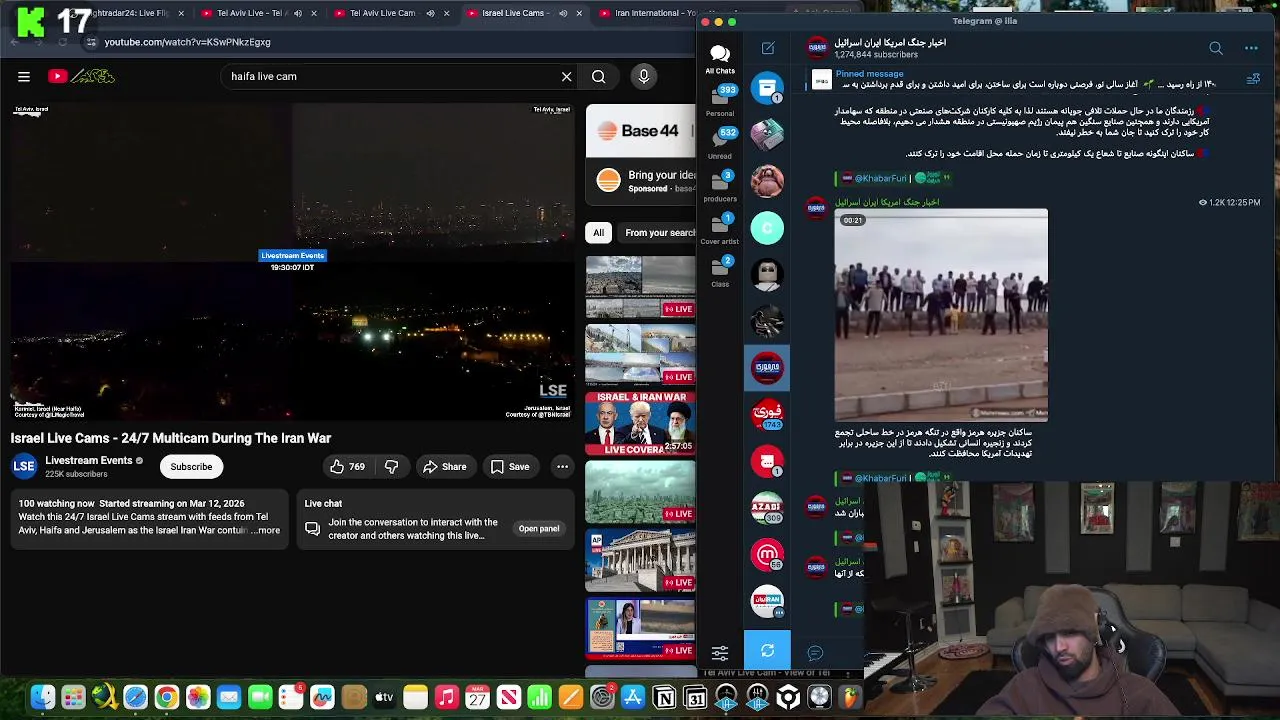Dislike the Israel Live Cams video
1280x720 pixels.
(x=392, y=466)
